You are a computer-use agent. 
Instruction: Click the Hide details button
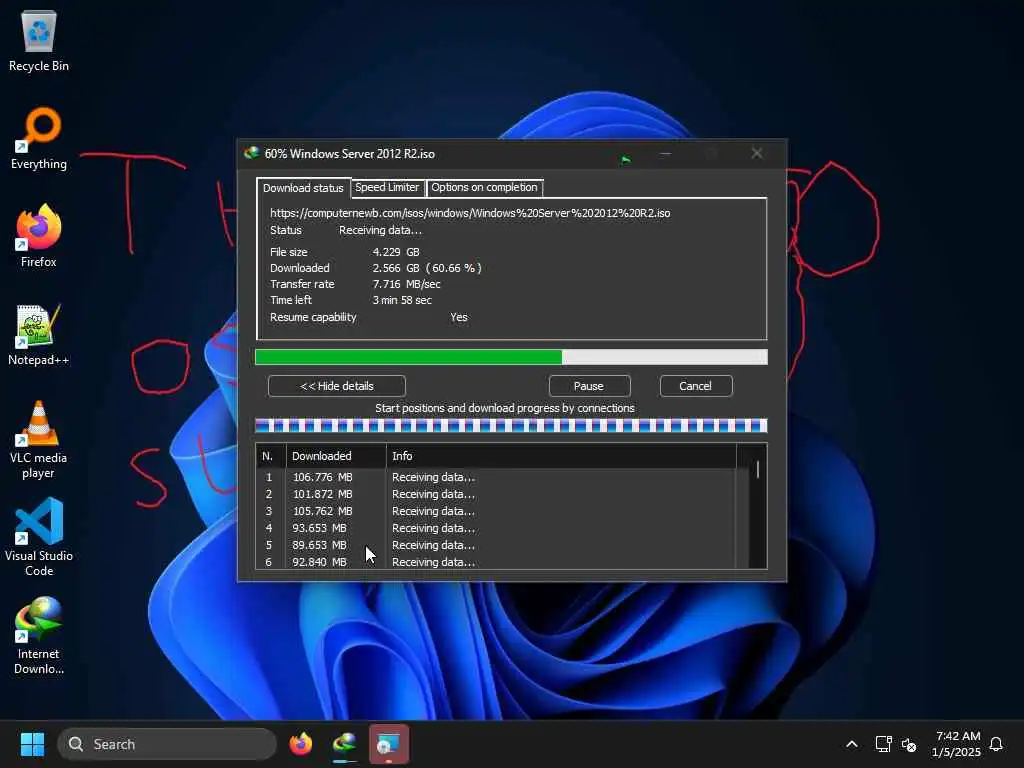pos(336,386)
